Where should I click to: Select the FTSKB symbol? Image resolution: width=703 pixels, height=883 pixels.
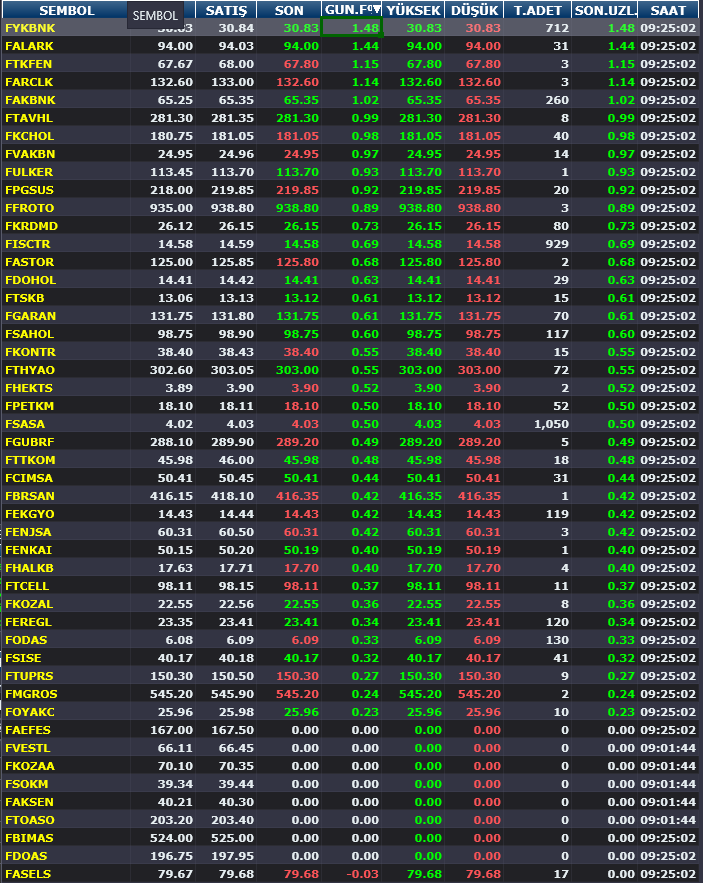point(25,298)
